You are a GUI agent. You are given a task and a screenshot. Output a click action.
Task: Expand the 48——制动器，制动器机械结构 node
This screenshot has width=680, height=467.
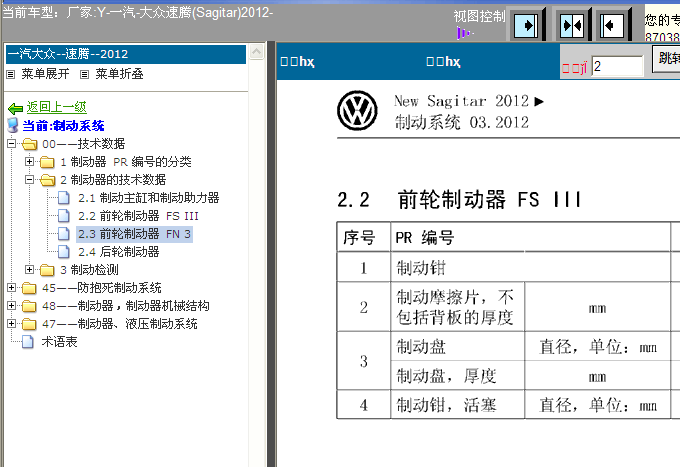[12, 305]
